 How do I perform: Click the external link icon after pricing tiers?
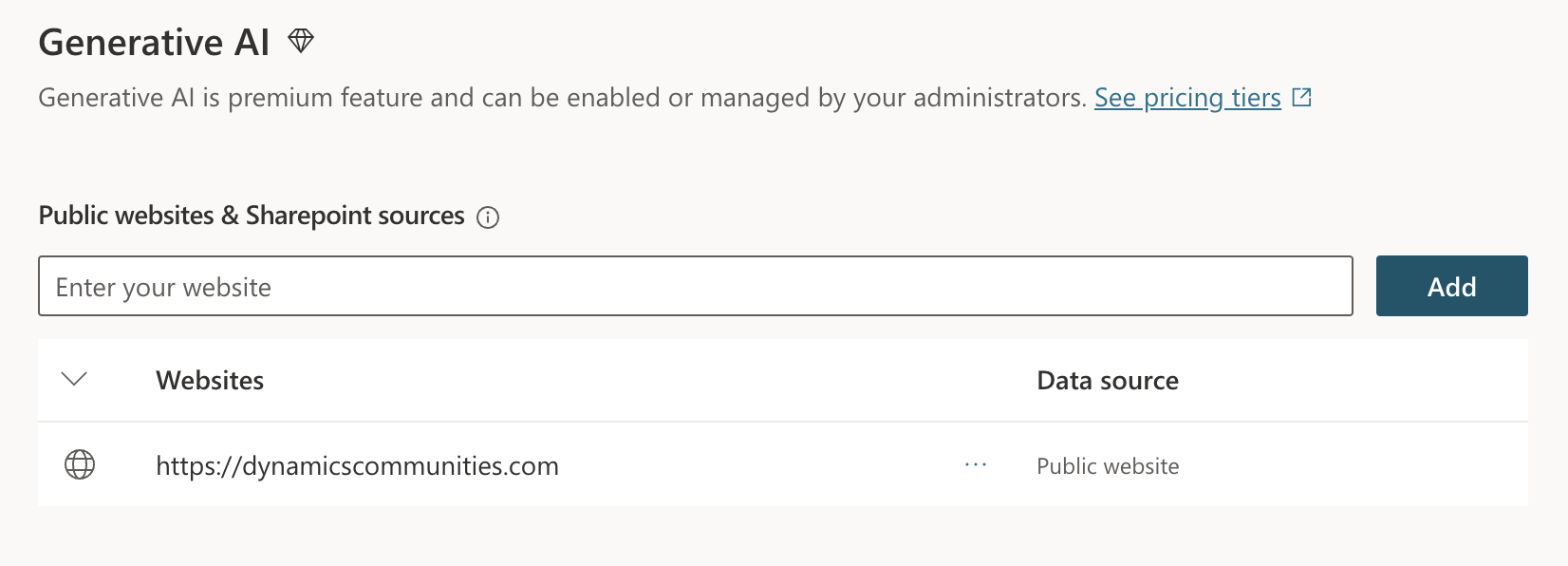coord(1302,97)
